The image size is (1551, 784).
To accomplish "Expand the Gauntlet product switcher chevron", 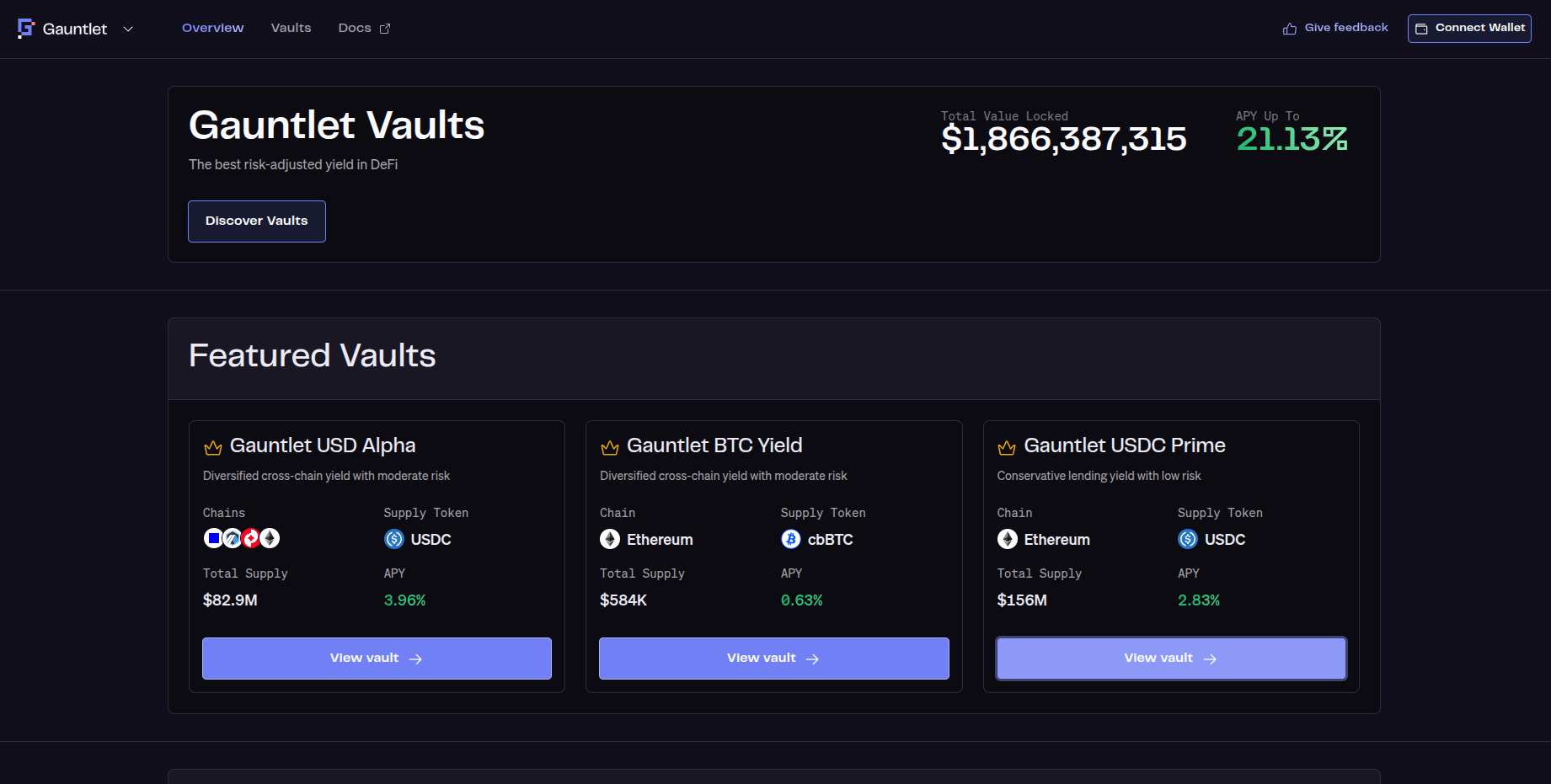I will (x=128, y=29).
